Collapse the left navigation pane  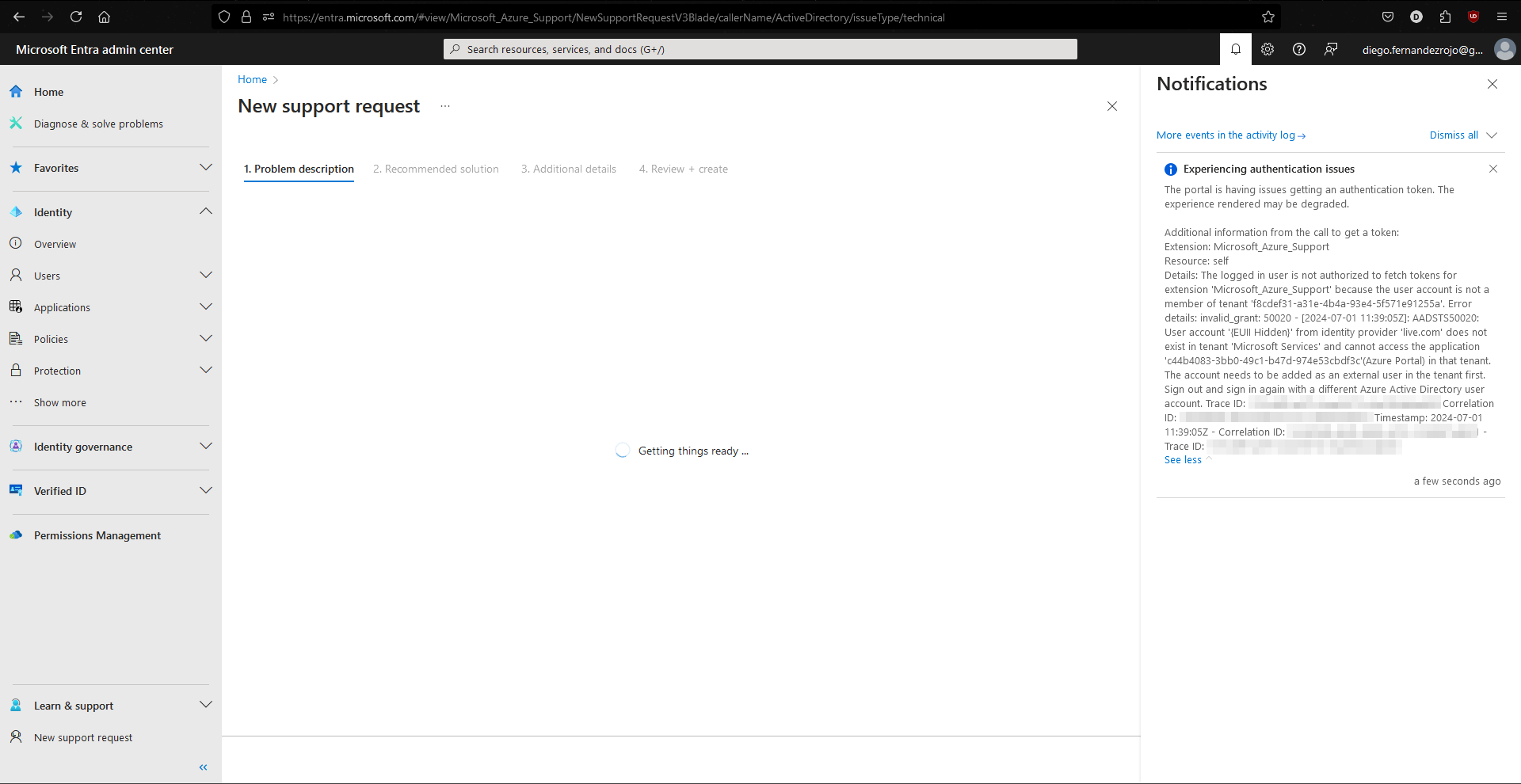click(203, 767)
